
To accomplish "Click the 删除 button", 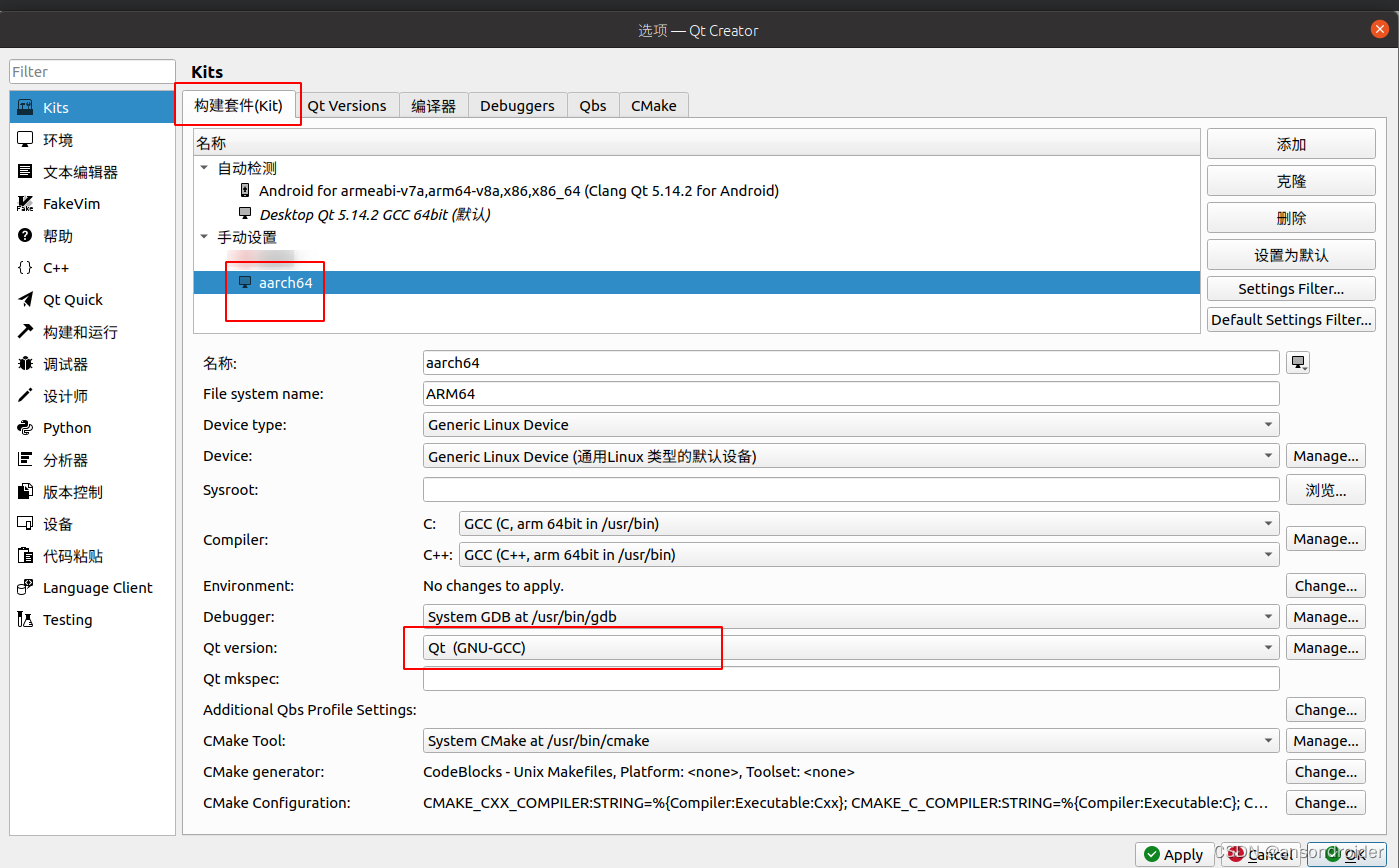I will click(x=1291, y=218).
